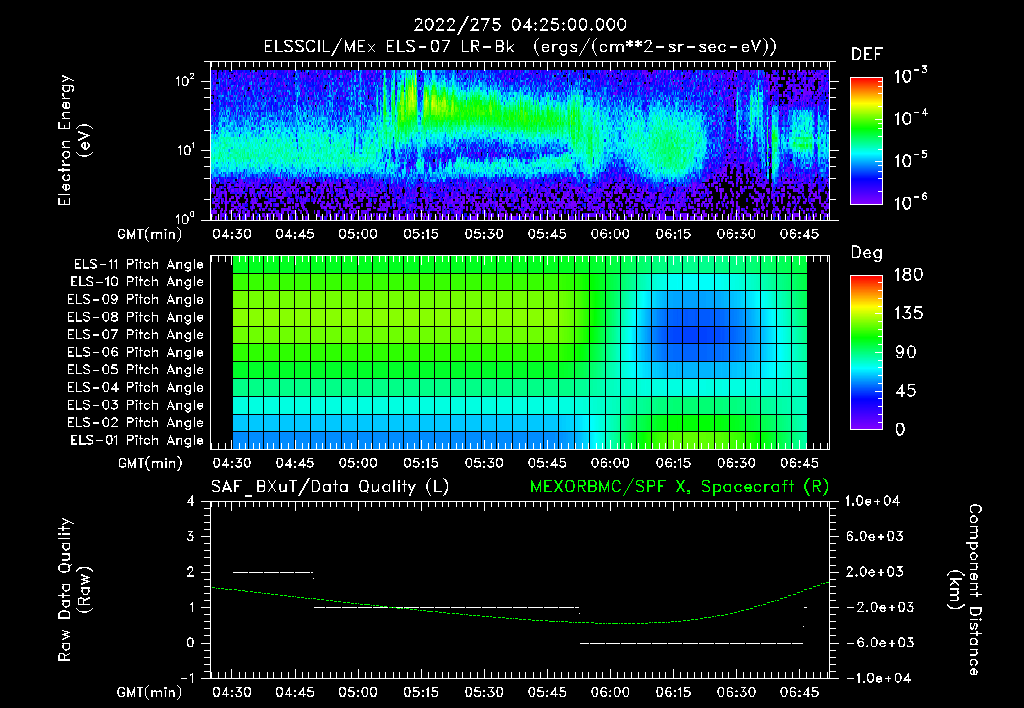
Task: Select the ELS-09 Pitch Angle row label
Action: point(136,300)
